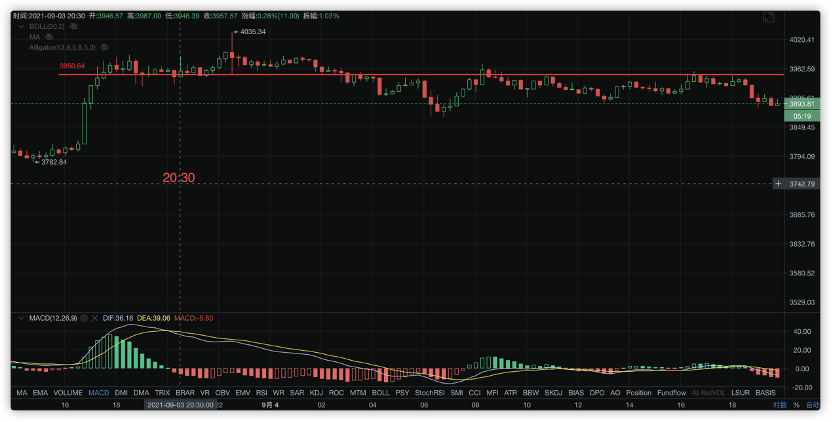Collapse the MACD panel chevron
The height and width of the screenshot is (422, 832).
pyautogui.click(x=22, y=318)
